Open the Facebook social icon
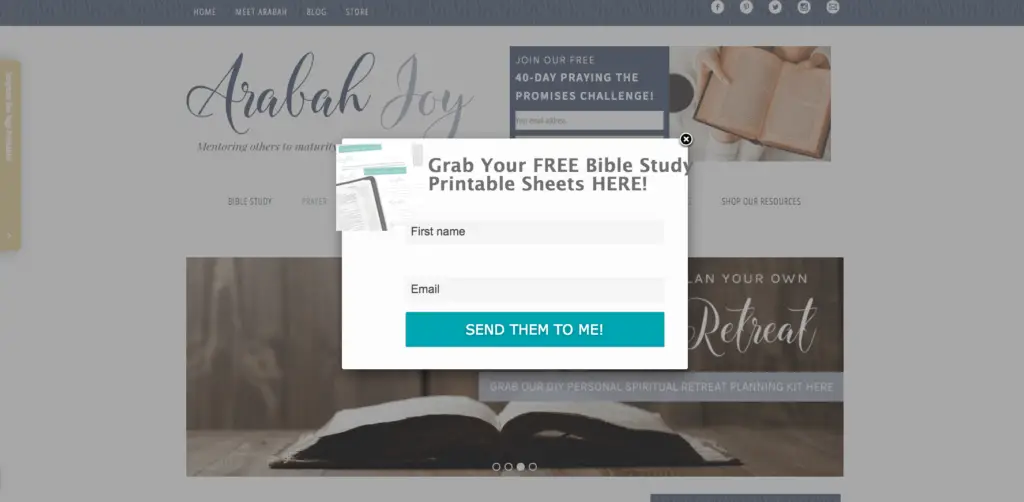 pos(717,7)
